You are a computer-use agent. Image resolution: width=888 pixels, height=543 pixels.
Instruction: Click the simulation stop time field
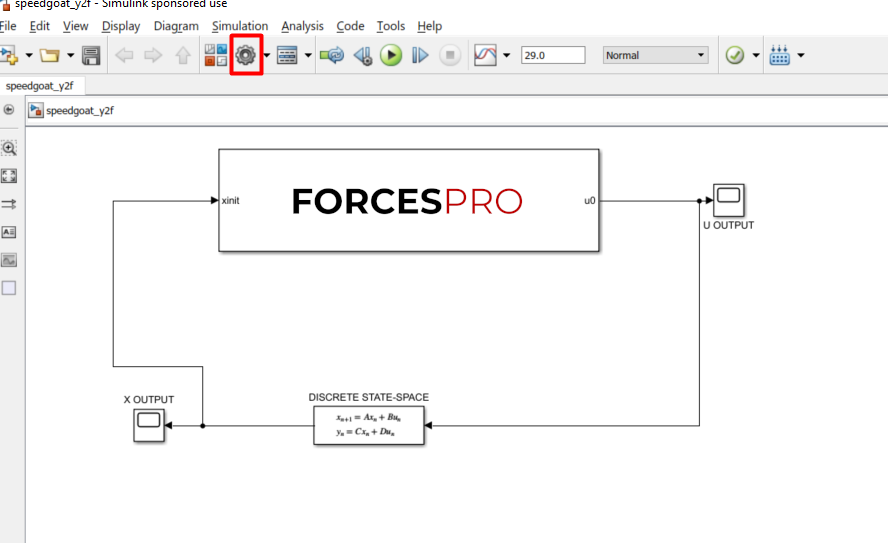[552, 55]
